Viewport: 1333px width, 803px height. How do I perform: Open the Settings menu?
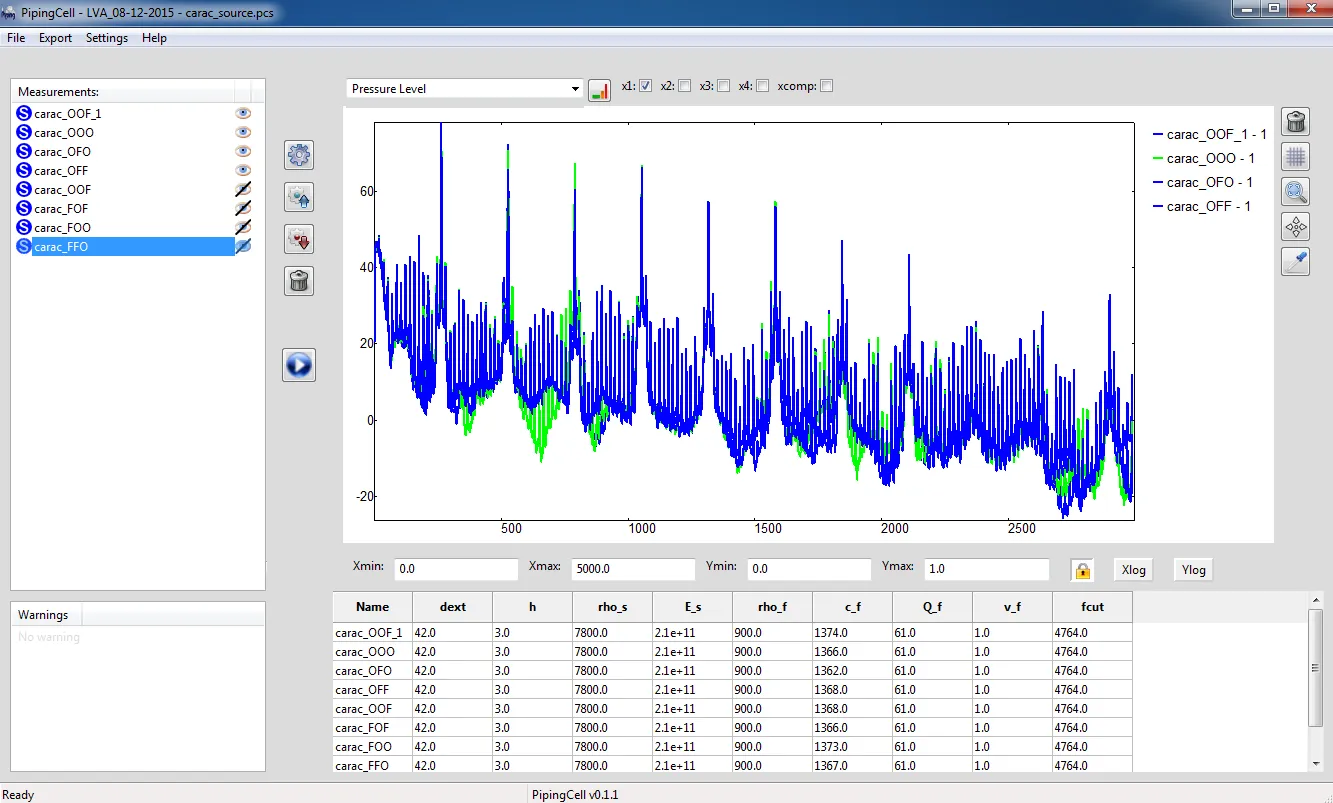point(107,38)
